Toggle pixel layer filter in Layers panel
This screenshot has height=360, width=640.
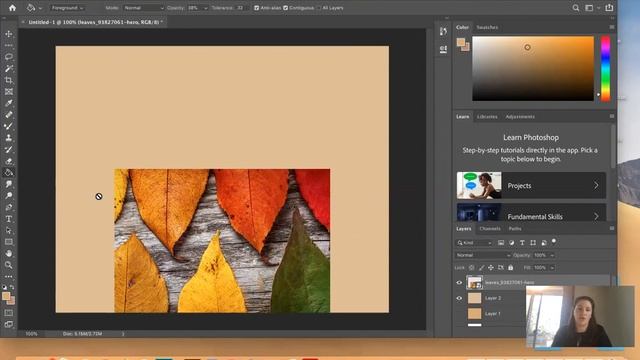(x=501, y=243)
